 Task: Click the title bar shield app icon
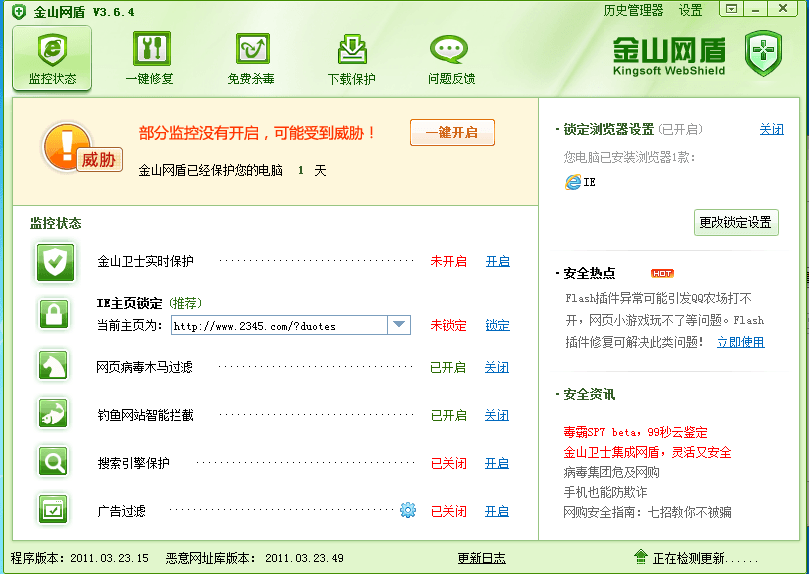[19, 11]
